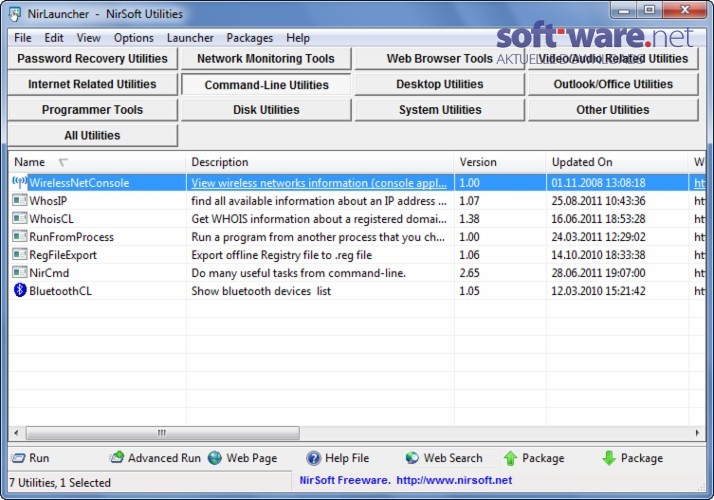The width and height of the screenshot is (714, 500).
Task: Switch to Disk Utilities group
Action: click(x=266, y=110)
